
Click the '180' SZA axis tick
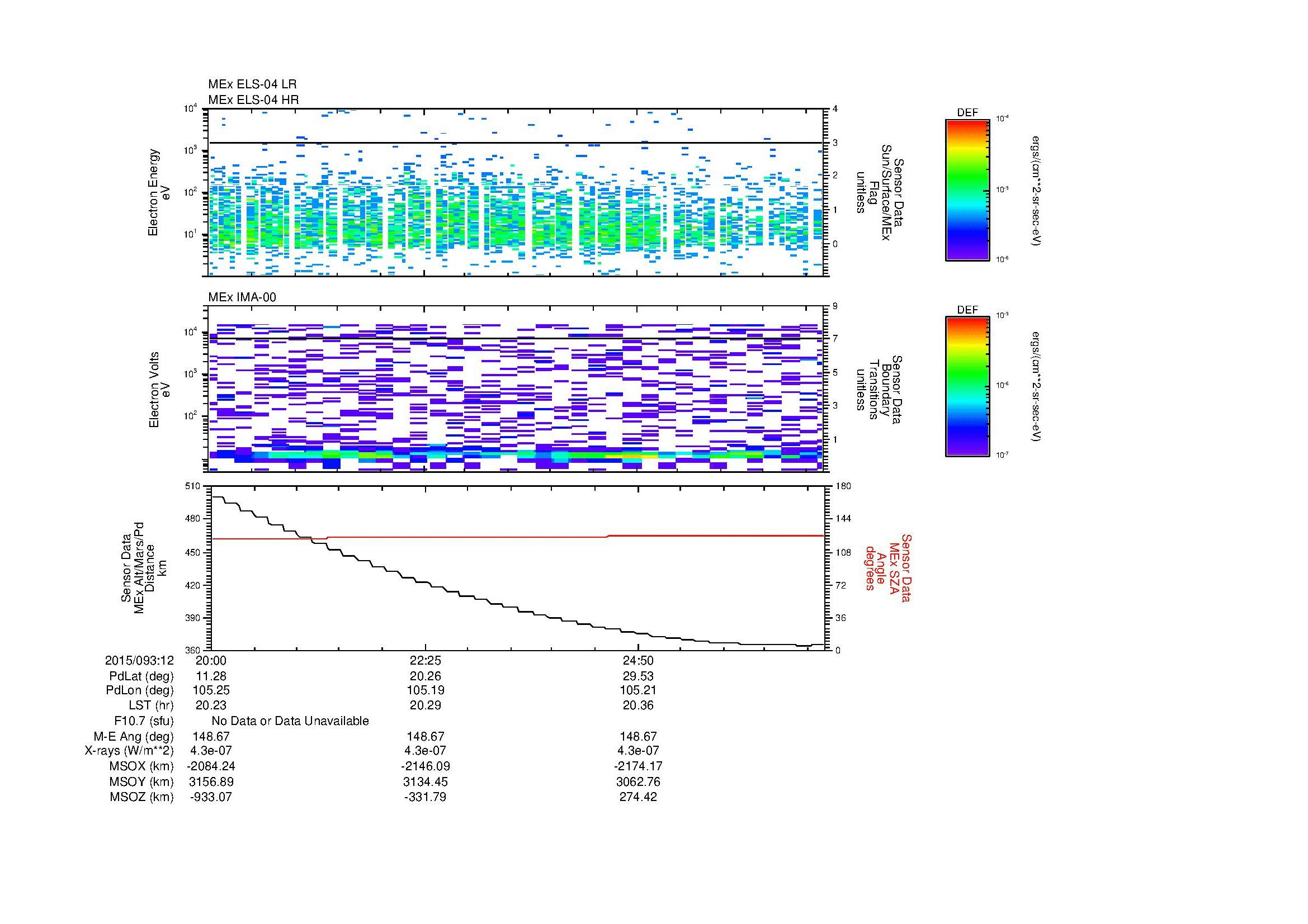pyautogui.click(x=842, y=486)
